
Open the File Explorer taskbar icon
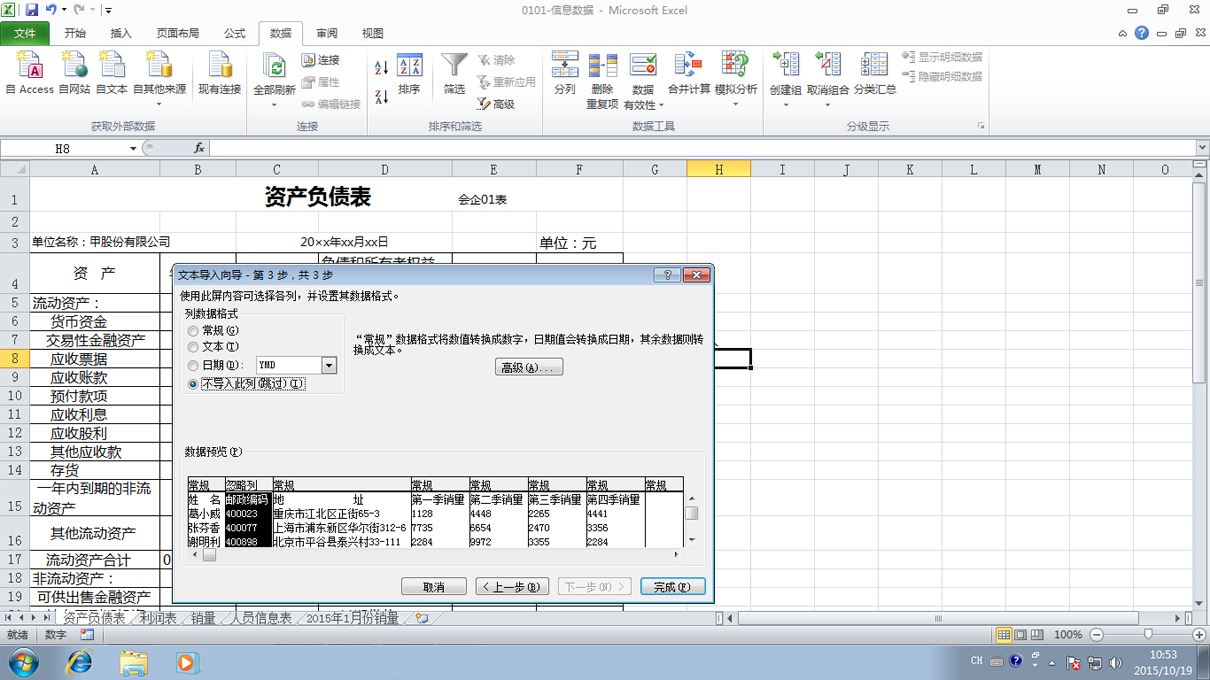pyautogui.click(x=133, y=662)
